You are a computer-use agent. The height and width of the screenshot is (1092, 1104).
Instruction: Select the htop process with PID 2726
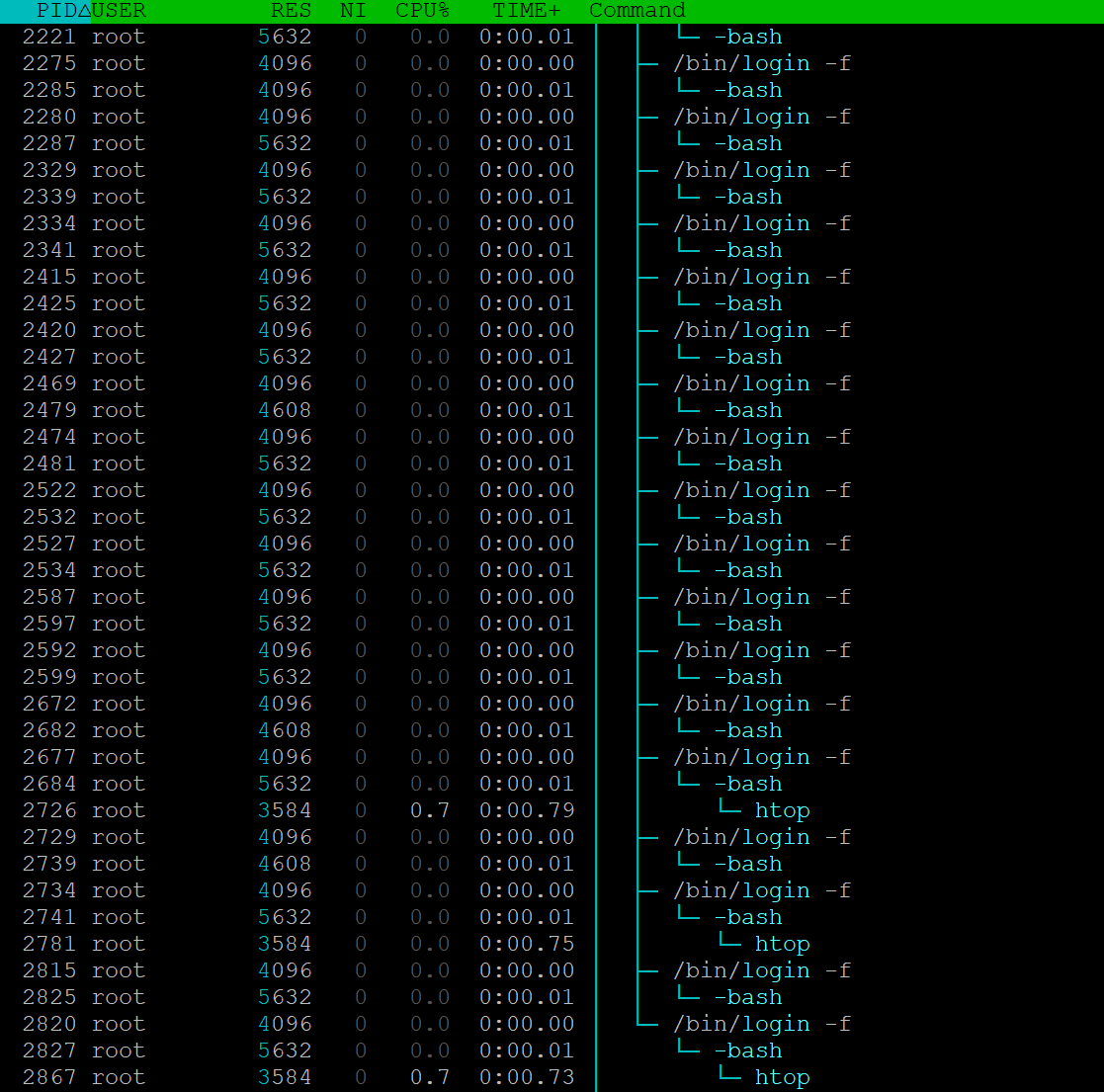click(782, 809)
